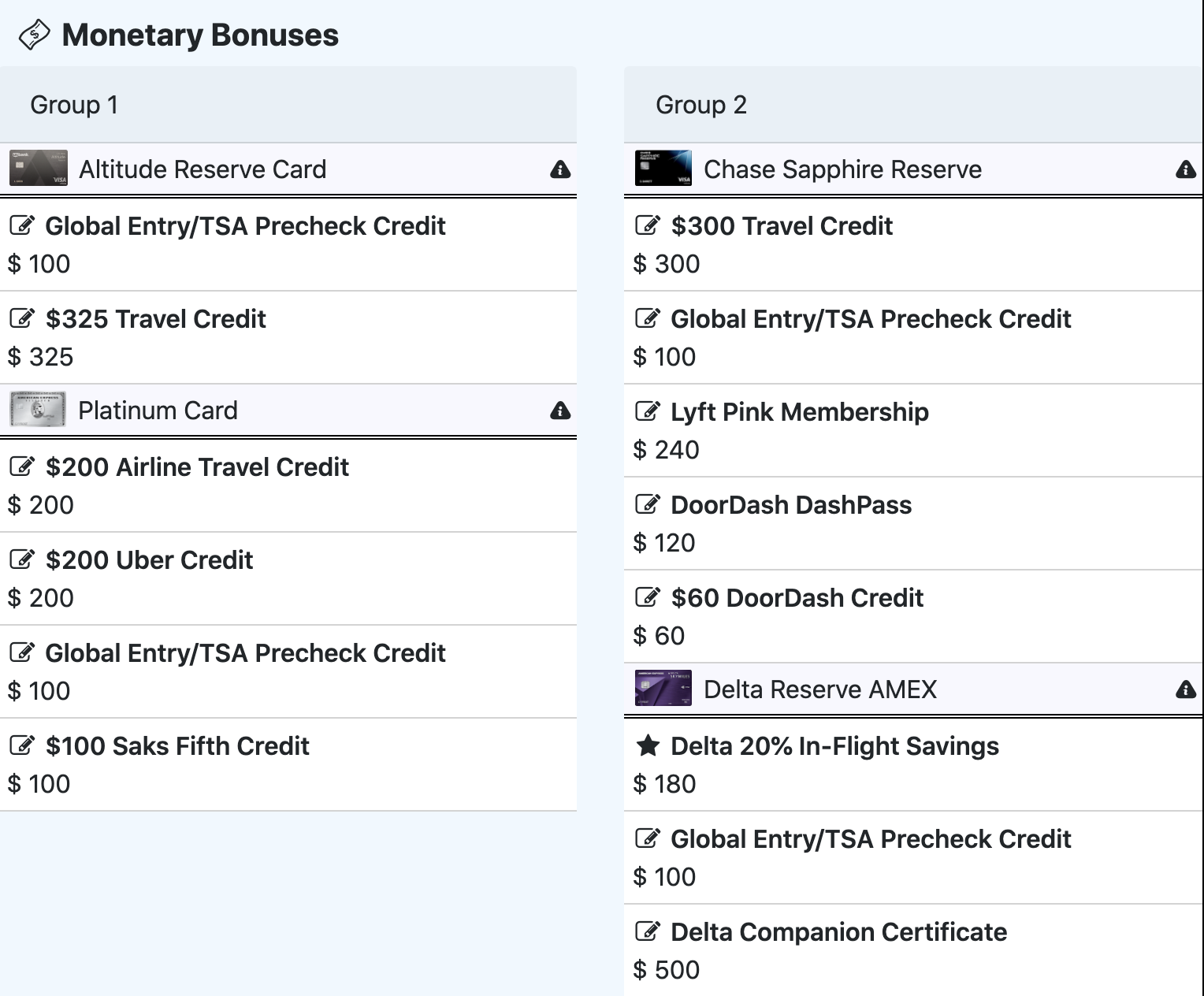This screenshot has width=1204, height=996.
Task: Open the info icon on Platinum Card row
Action: [560, 410]
